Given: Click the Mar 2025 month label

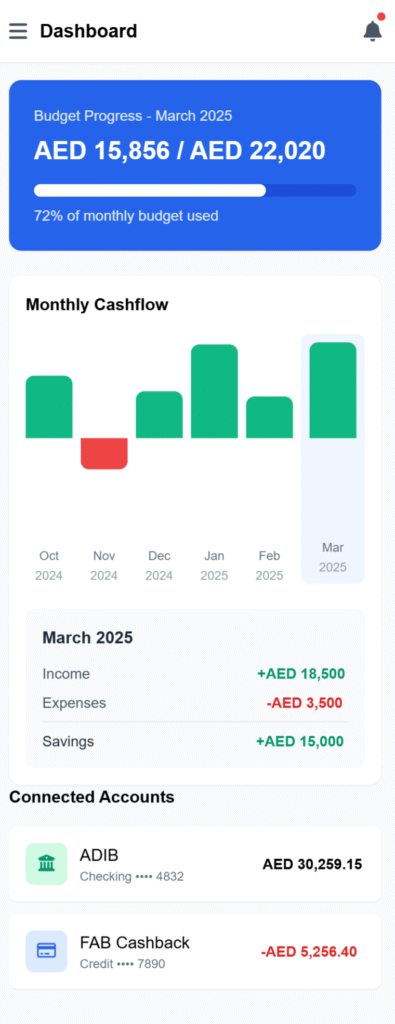Looking at the screenshot, I should [x=333, y=557].
